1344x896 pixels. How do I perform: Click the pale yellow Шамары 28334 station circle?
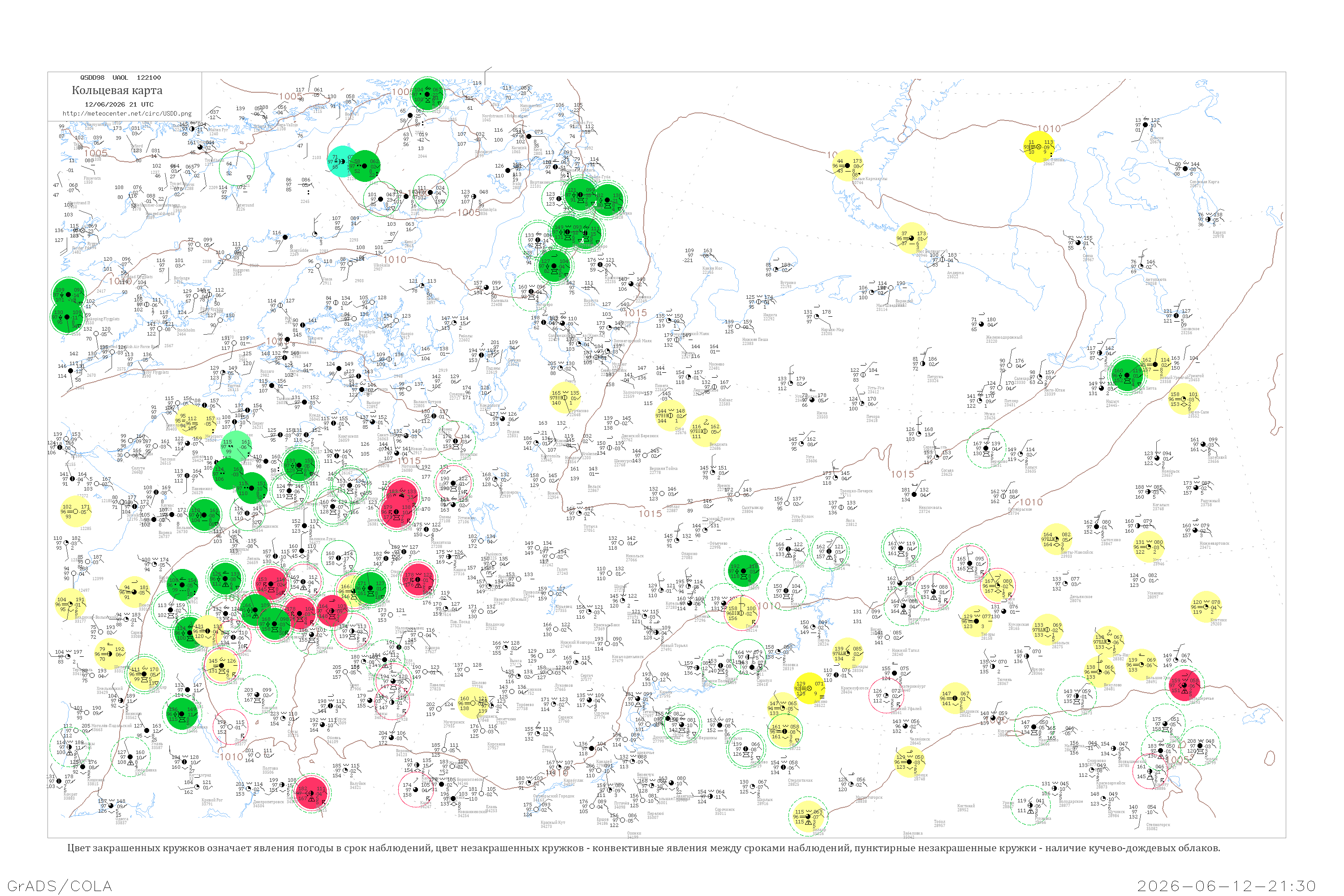(848, 654)
